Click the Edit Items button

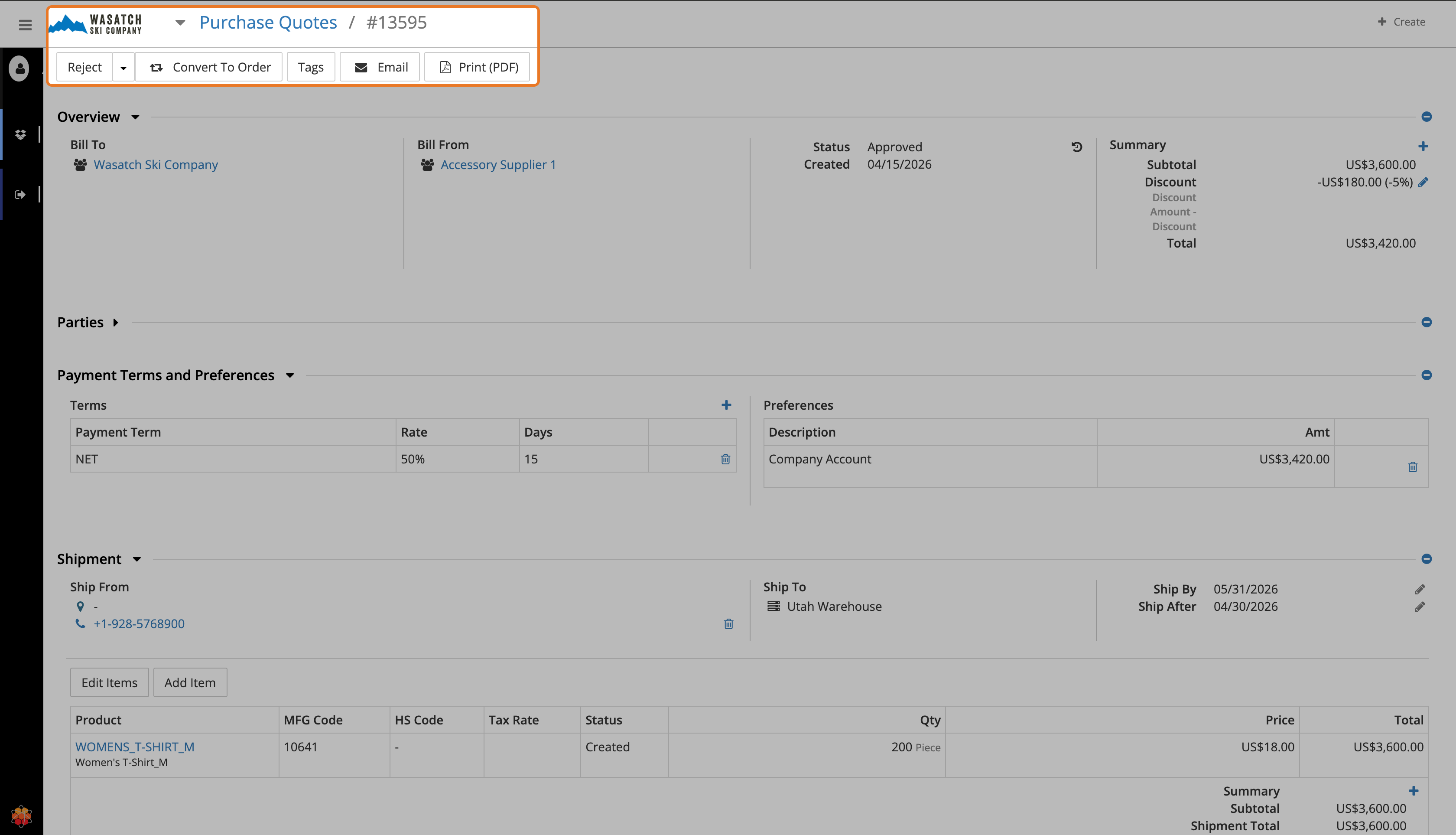point(110,682)
